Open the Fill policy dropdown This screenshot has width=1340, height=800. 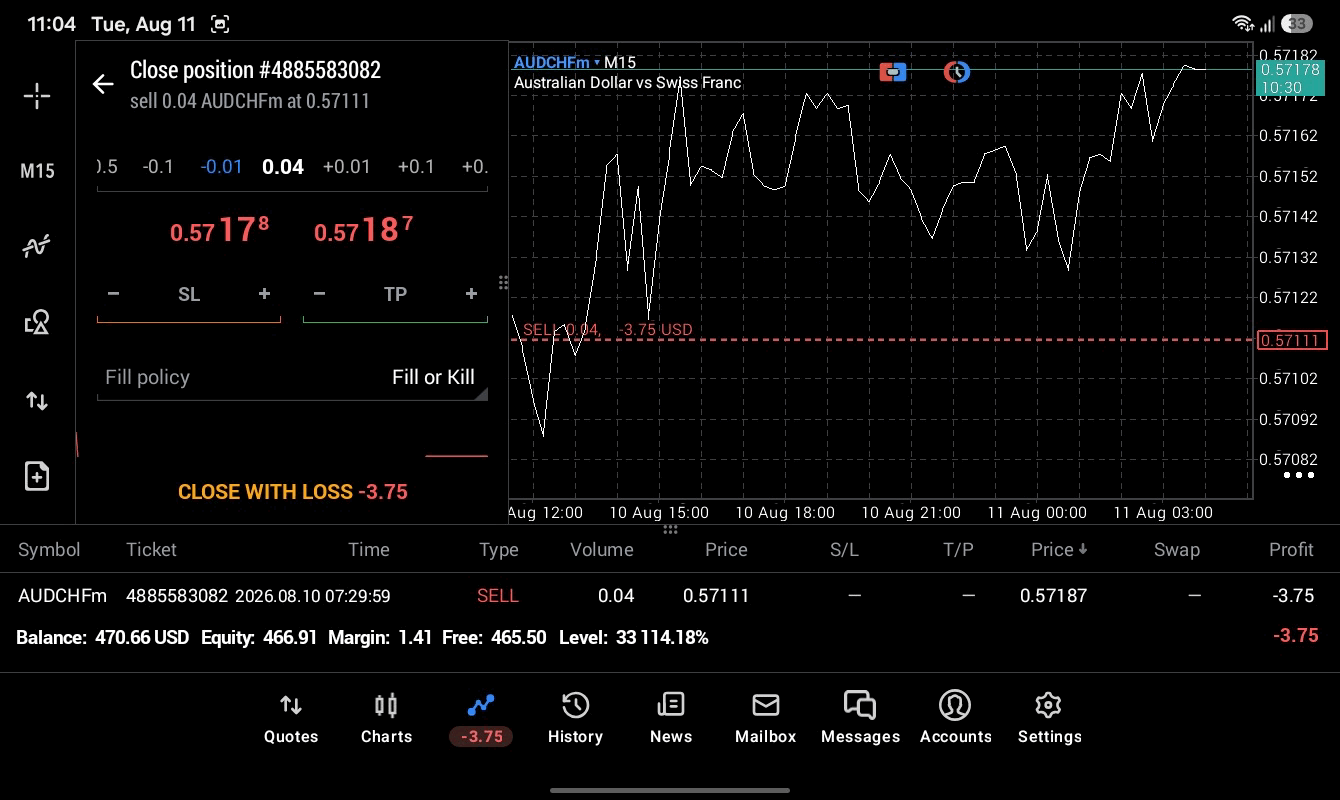[x=291, y=377]
